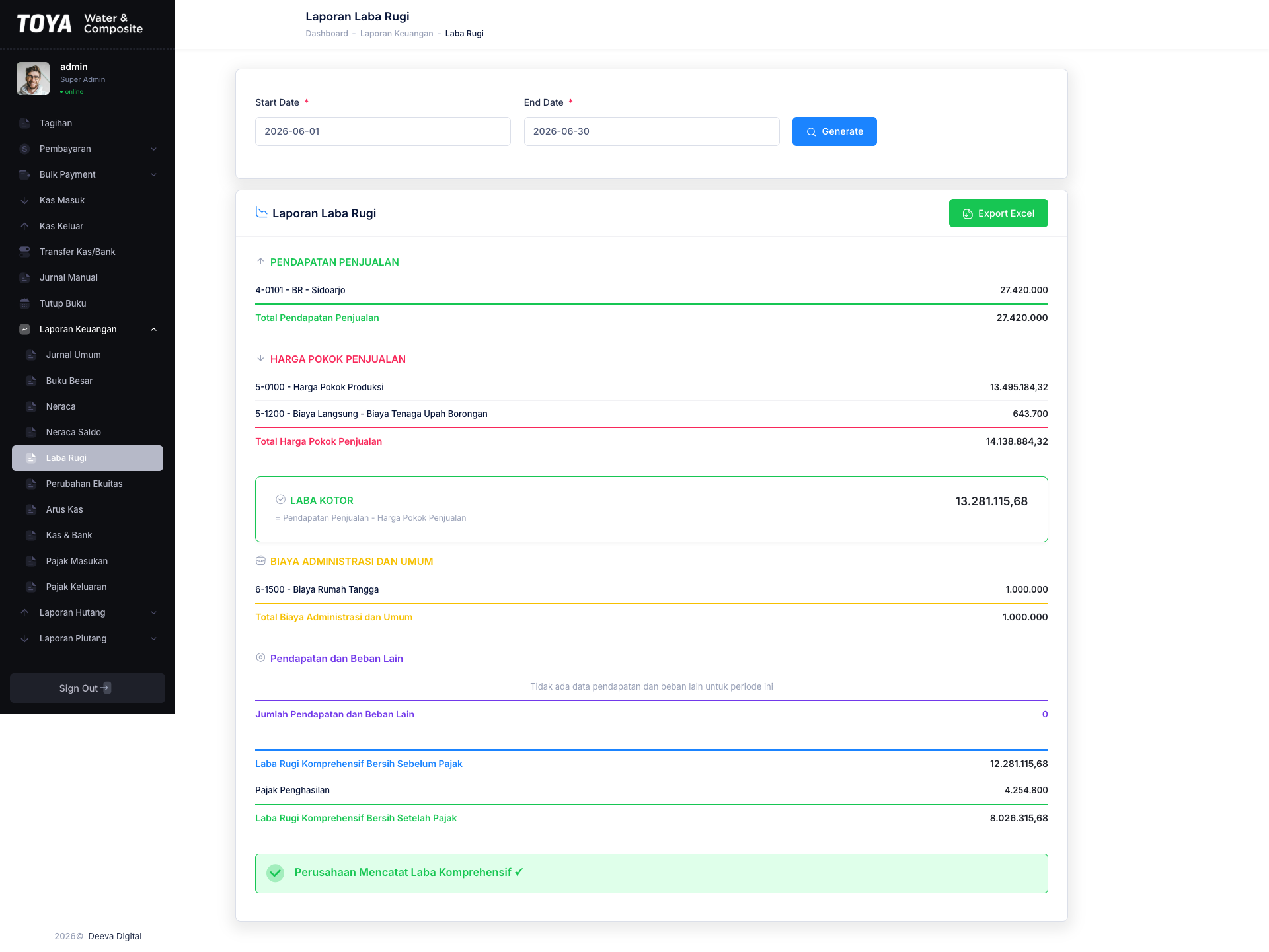Image resolution: width=1269 pixels, height=952 pixels.
Task: Click the 5-1200 Biaya Tenaga Upah Borongan row
Action: 652,414
